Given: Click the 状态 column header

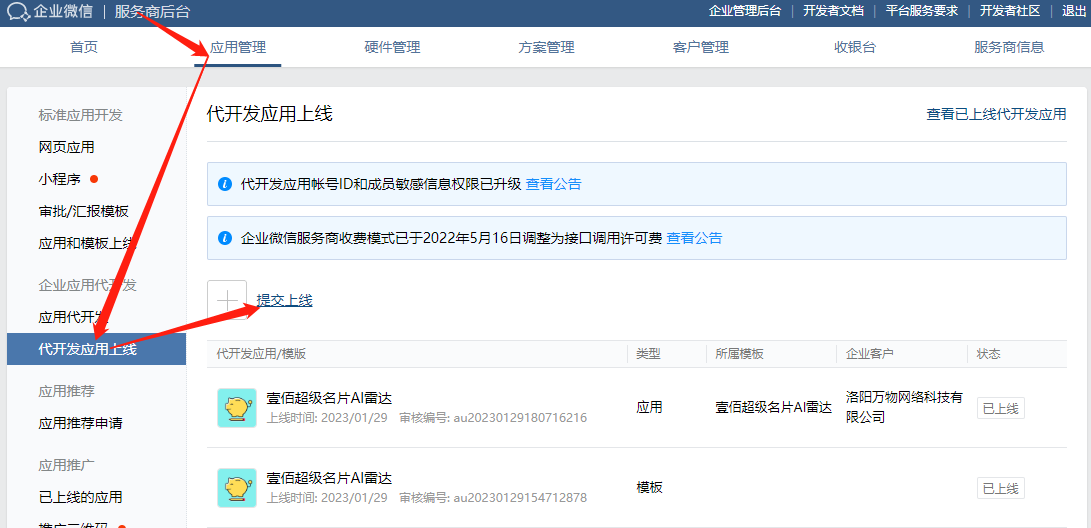Looking at the screenshot, I should pyautogui.click(x=989, y=354).
